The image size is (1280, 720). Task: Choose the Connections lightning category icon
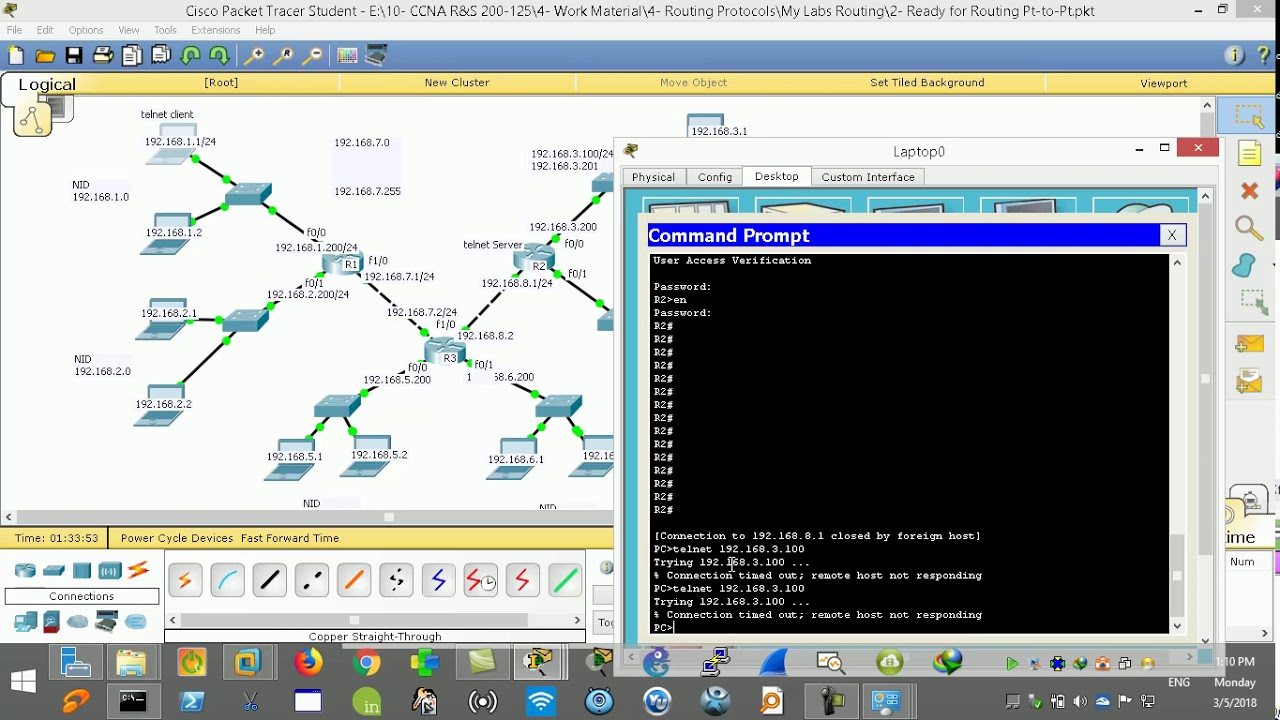(138, 571)
